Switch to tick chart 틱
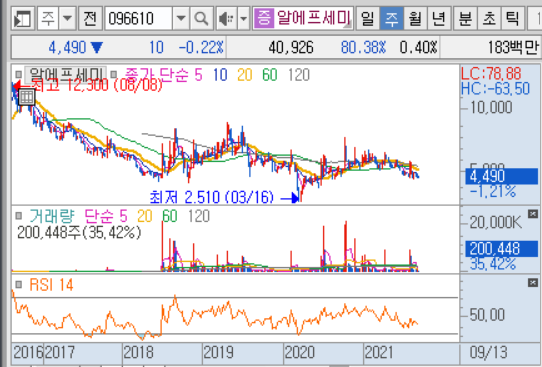542x367 pixels. [x=513, y=18]
